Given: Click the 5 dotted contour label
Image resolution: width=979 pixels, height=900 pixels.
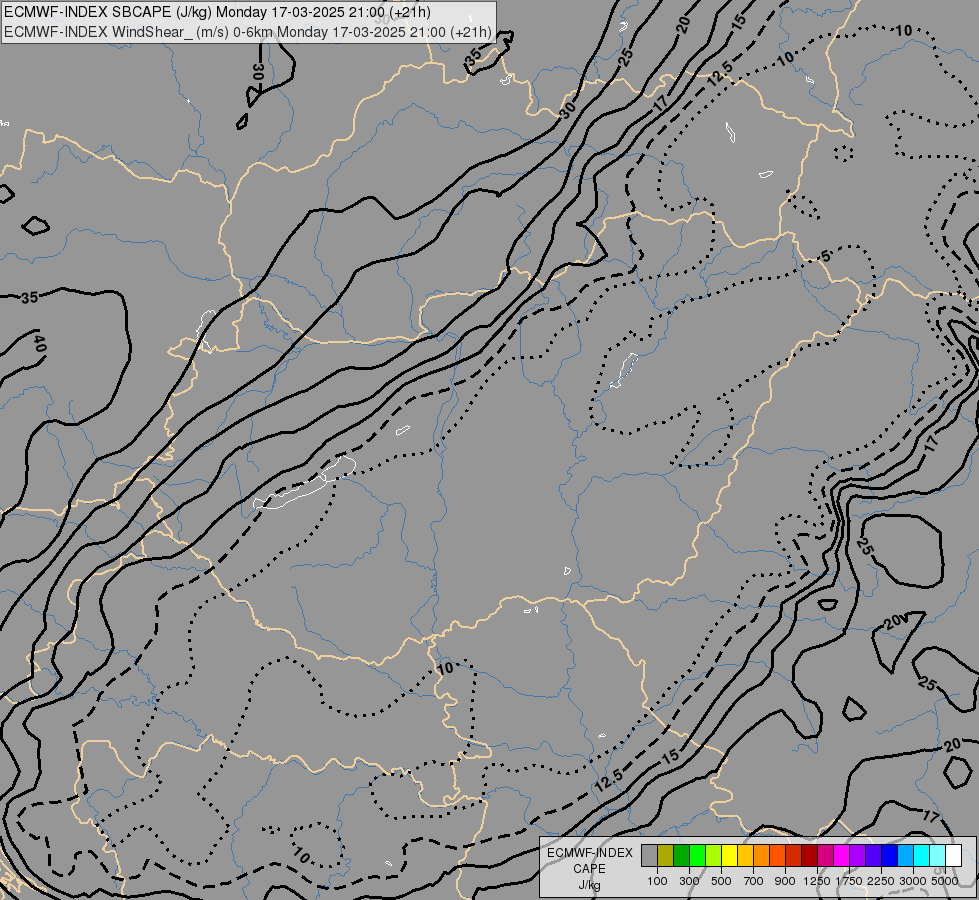Looking at the screenshot, I should 825,256.
